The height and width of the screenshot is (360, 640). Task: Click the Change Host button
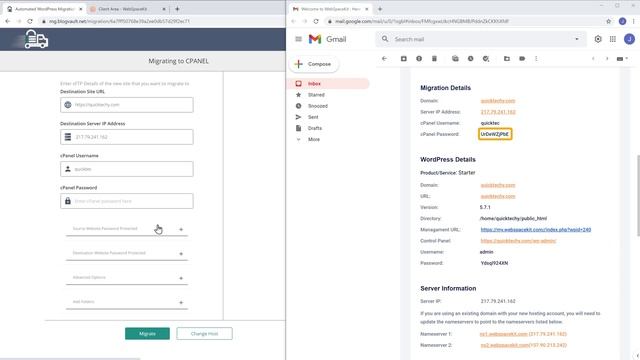tap(204, 333)
